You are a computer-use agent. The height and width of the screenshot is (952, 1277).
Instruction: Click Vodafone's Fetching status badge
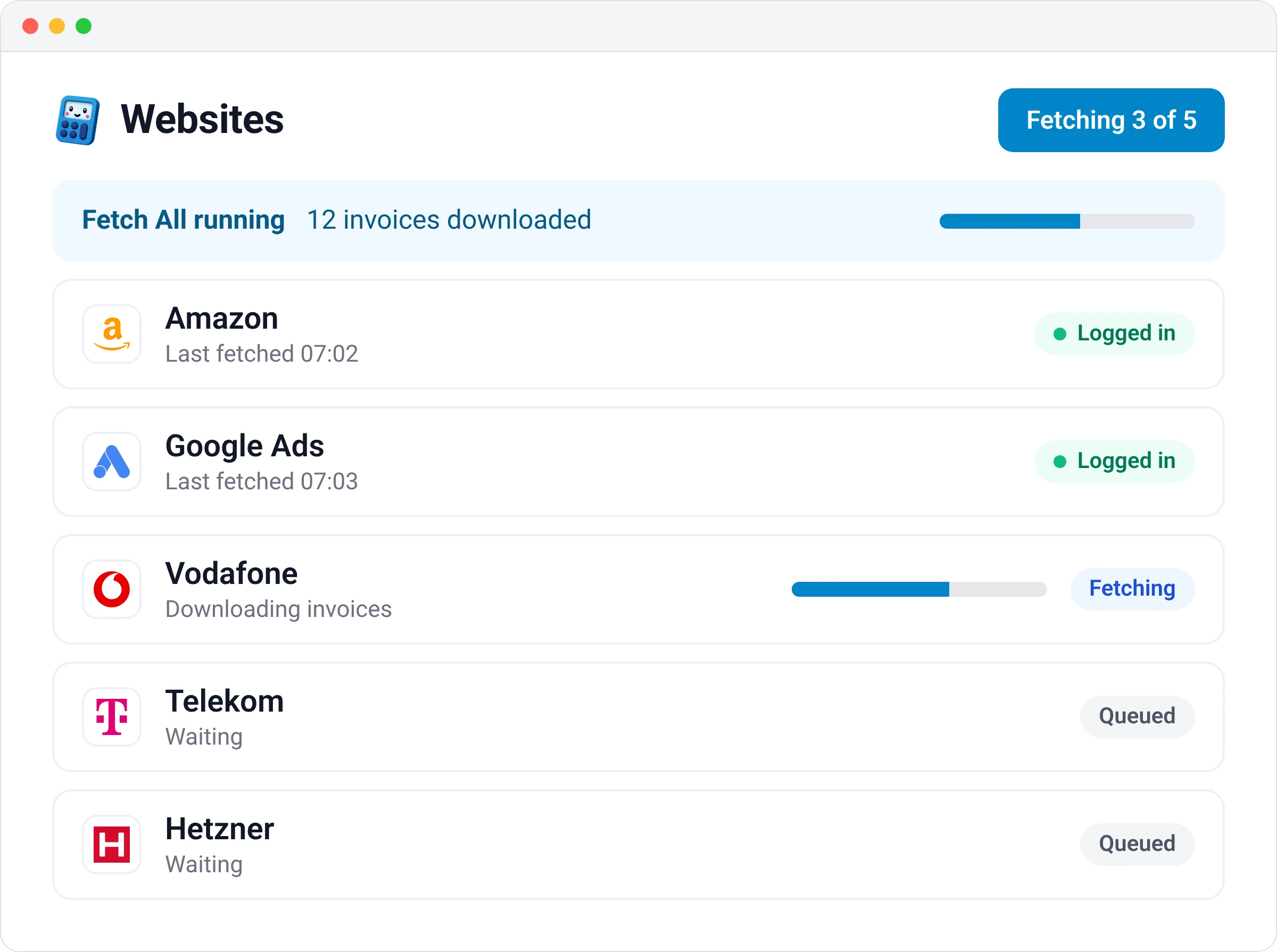tap(1132, 589)
